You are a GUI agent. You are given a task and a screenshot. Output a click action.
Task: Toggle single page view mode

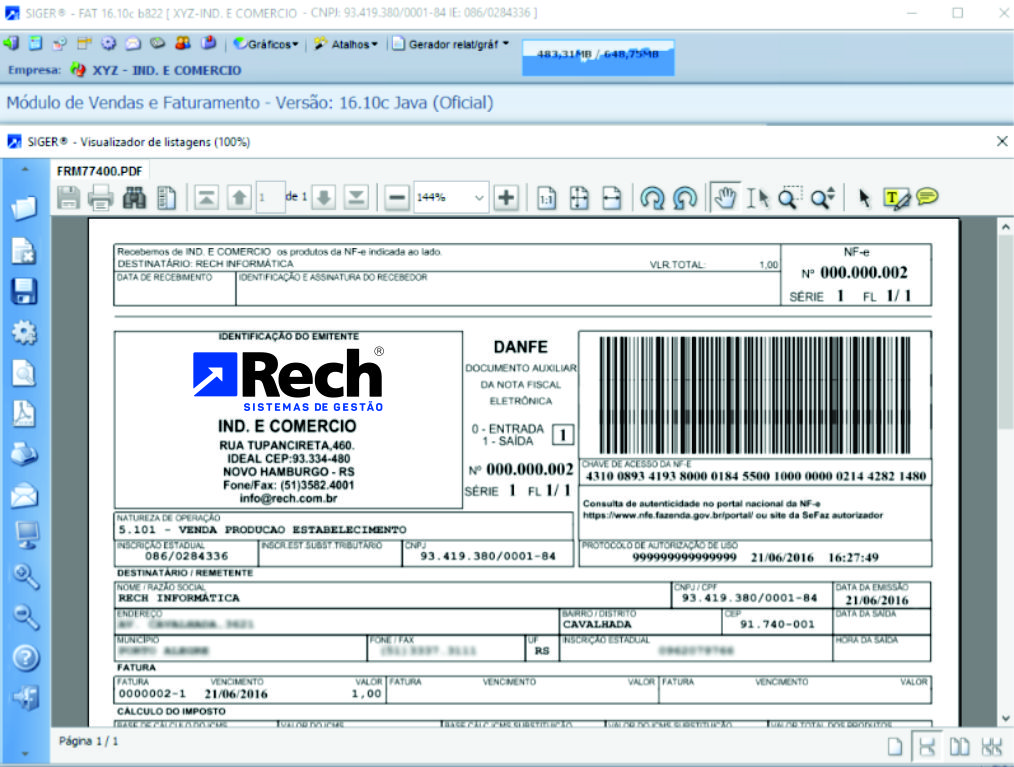click(896, 745)
